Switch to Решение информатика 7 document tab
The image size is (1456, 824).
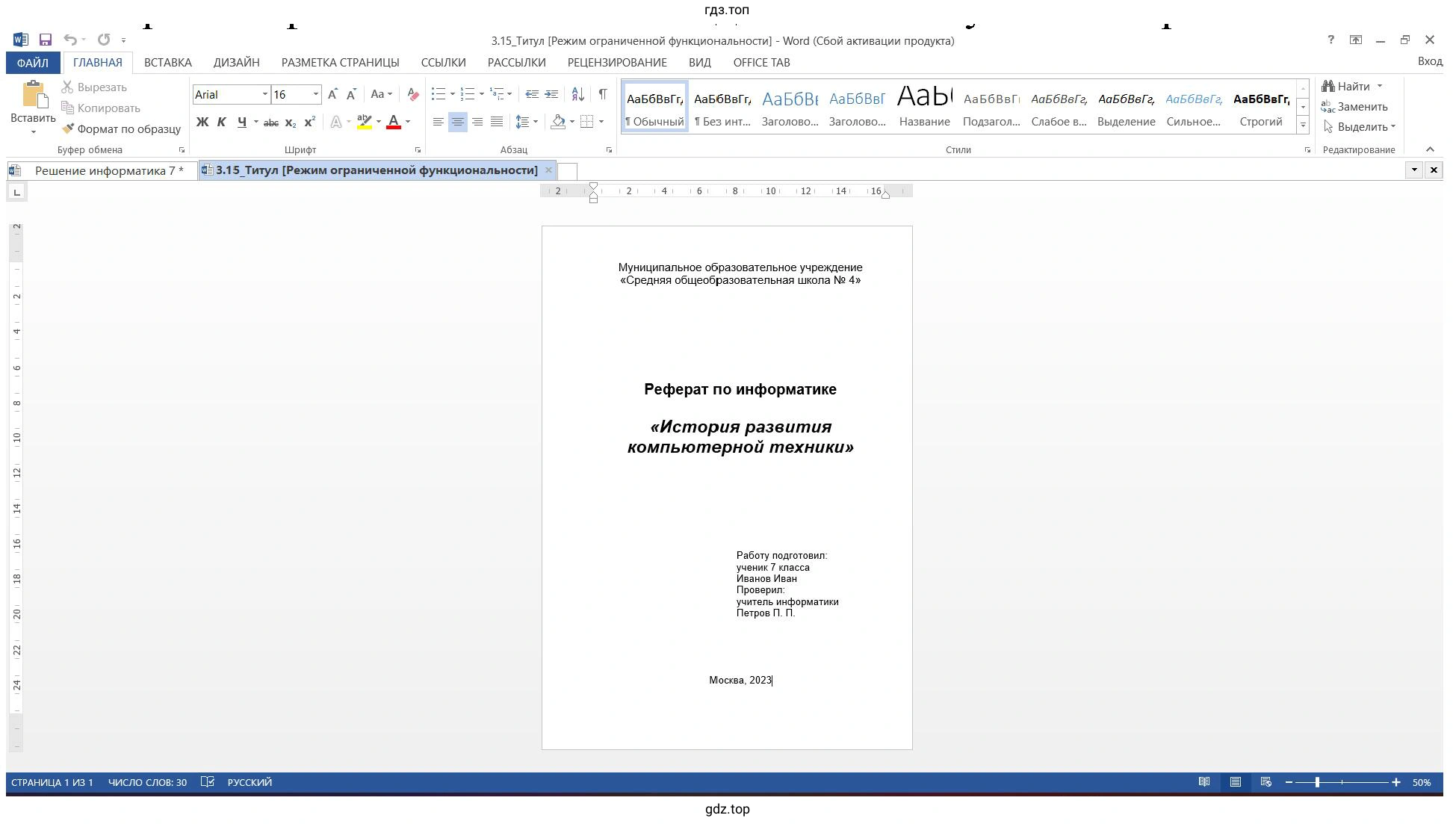108,171
